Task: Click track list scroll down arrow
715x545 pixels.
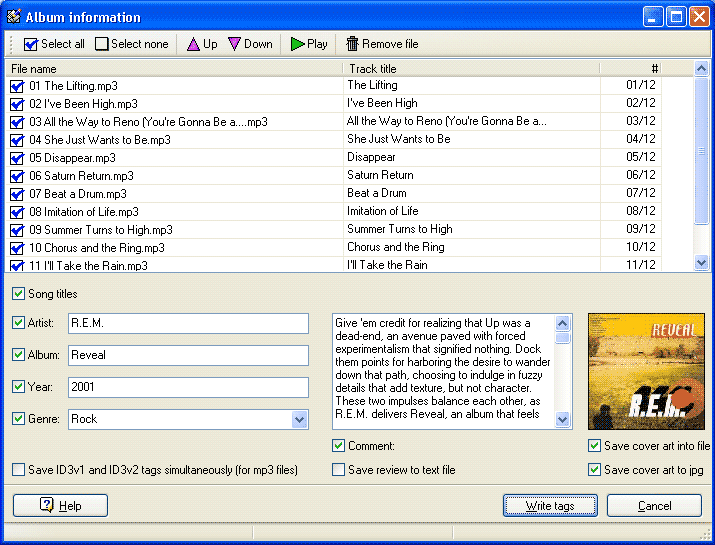Action: click(701, 263)
